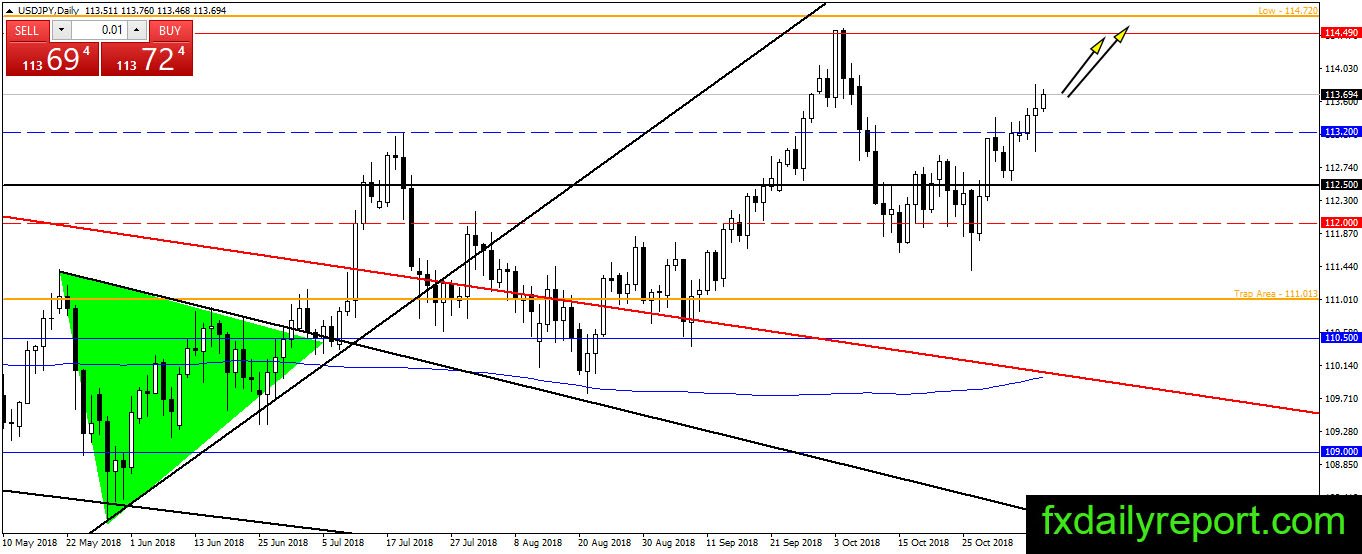Collapse the one-click trading panel triangle

9,10
